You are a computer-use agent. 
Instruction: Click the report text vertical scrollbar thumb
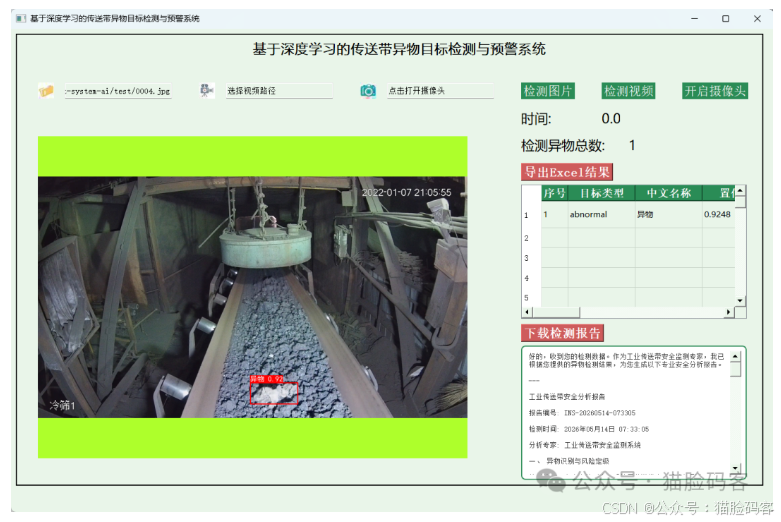(735, 369)
